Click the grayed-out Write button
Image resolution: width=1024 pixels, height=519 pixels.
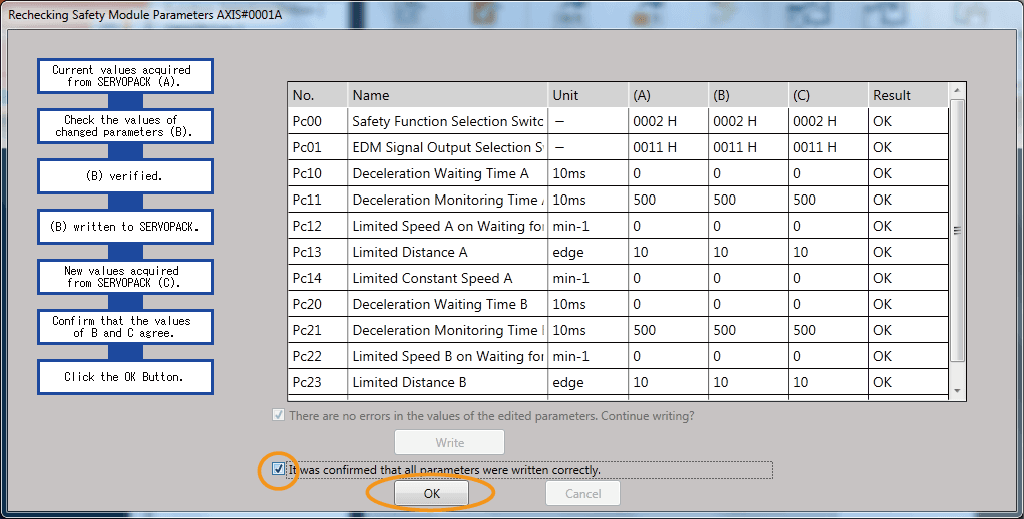click(449, 442)
